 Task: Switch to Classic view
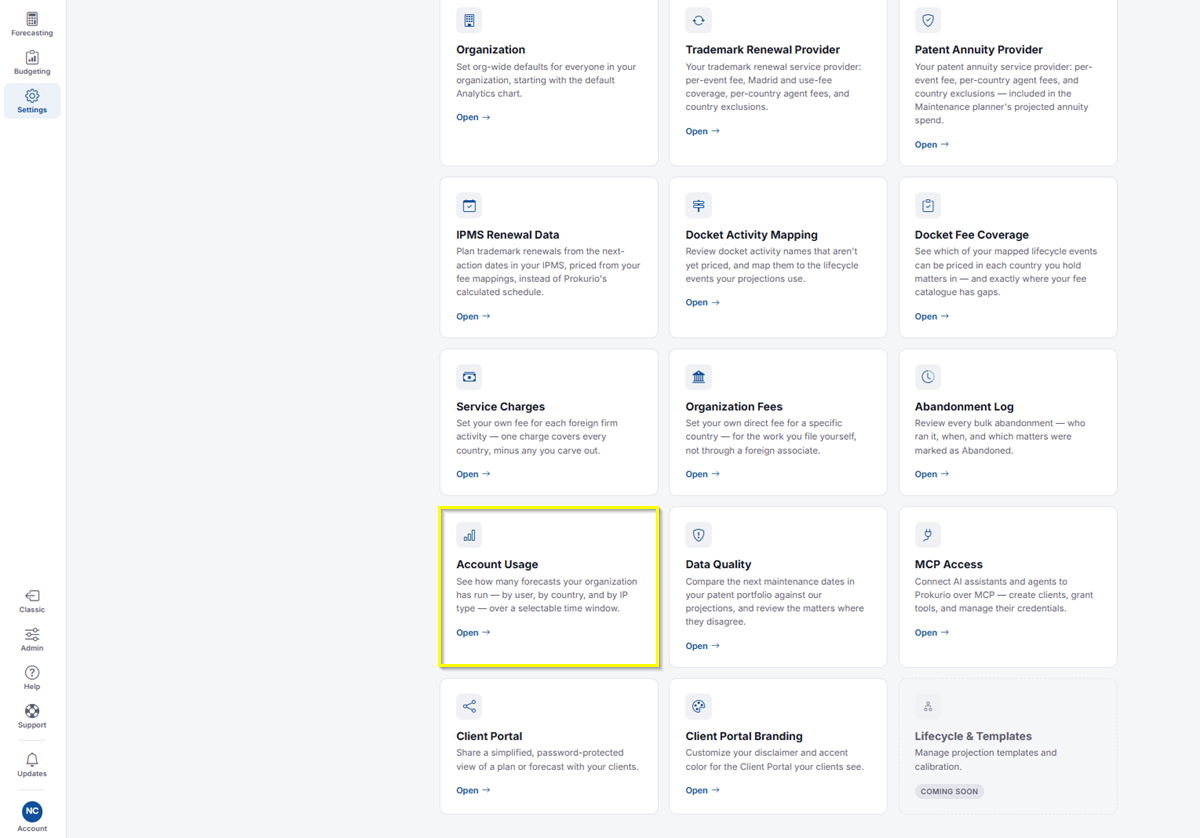pyautogui.click(x=32, y=601)
